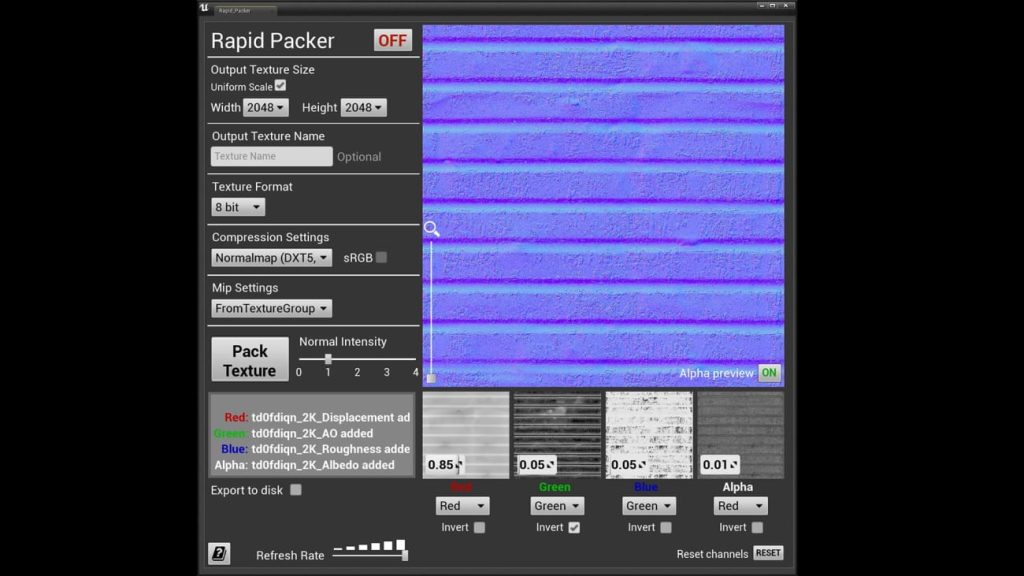The height and width of the screenshot is (576, 1024).
Task: Click the Green channel 0.05 value box
Action: pos(536,465)
